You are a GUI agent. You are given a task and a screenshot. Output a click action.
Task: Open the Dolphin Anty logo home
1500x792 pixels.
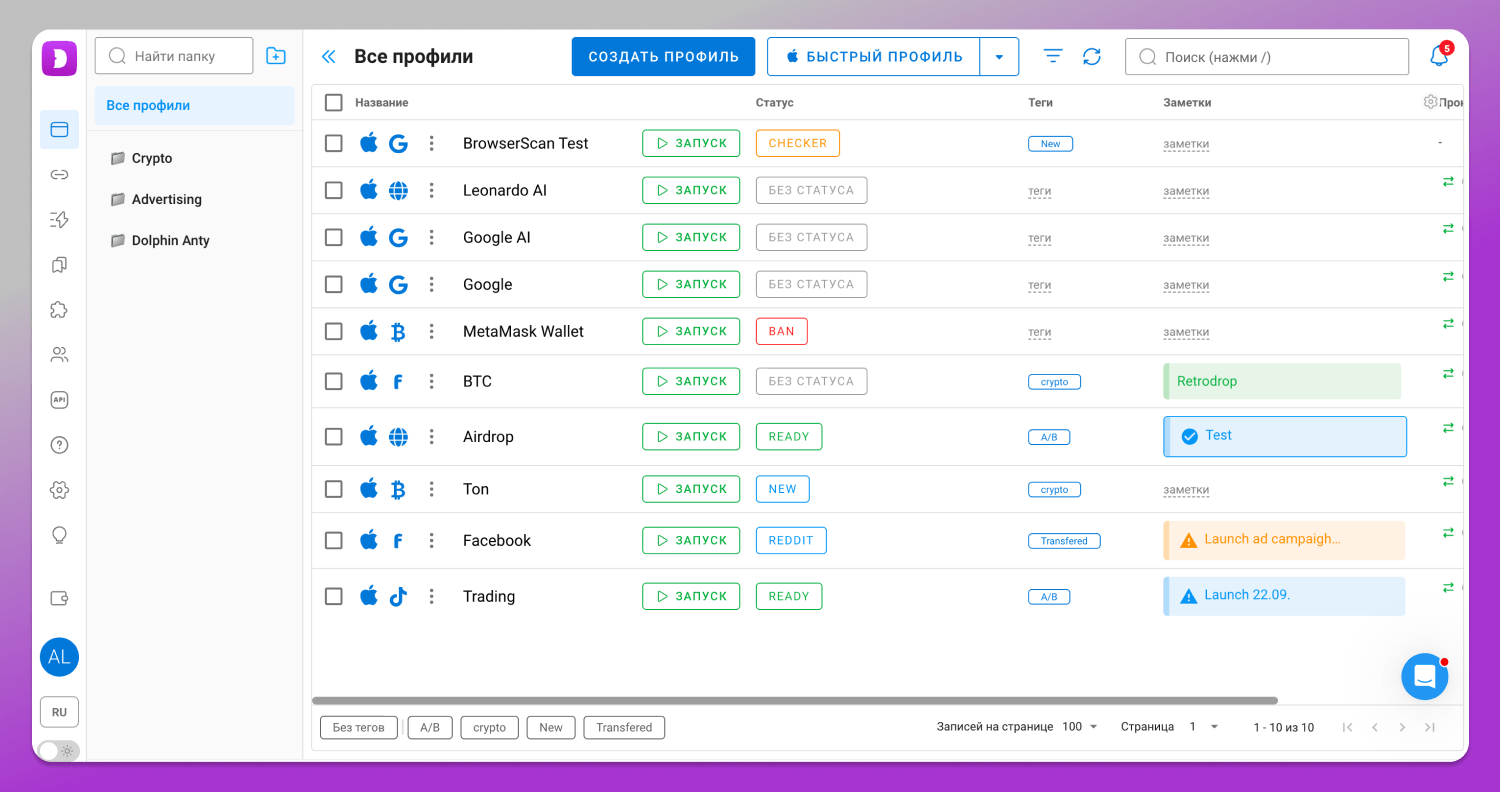tap(59, 57)
